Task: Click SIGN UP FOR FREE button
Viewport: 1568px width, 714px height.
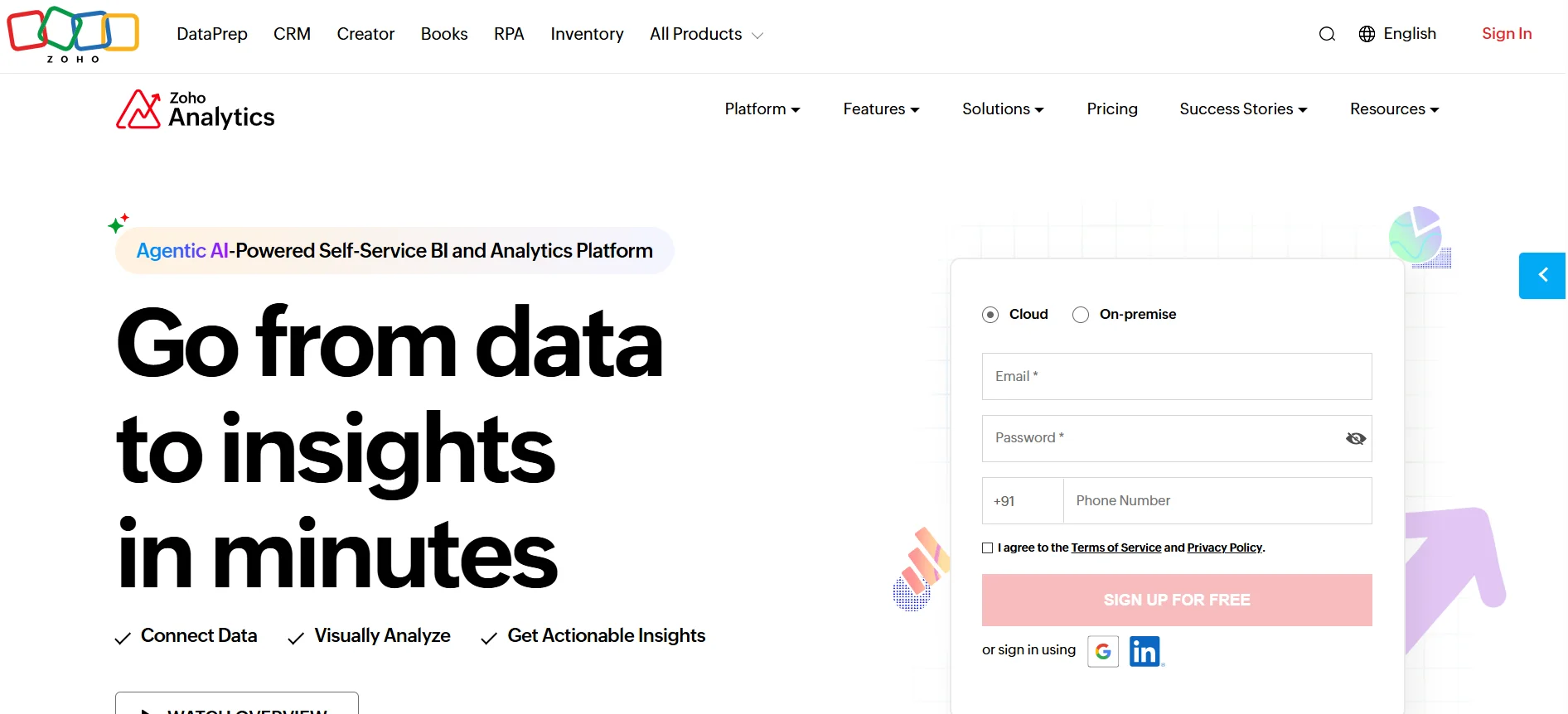Action: (x=1177, y=601)
